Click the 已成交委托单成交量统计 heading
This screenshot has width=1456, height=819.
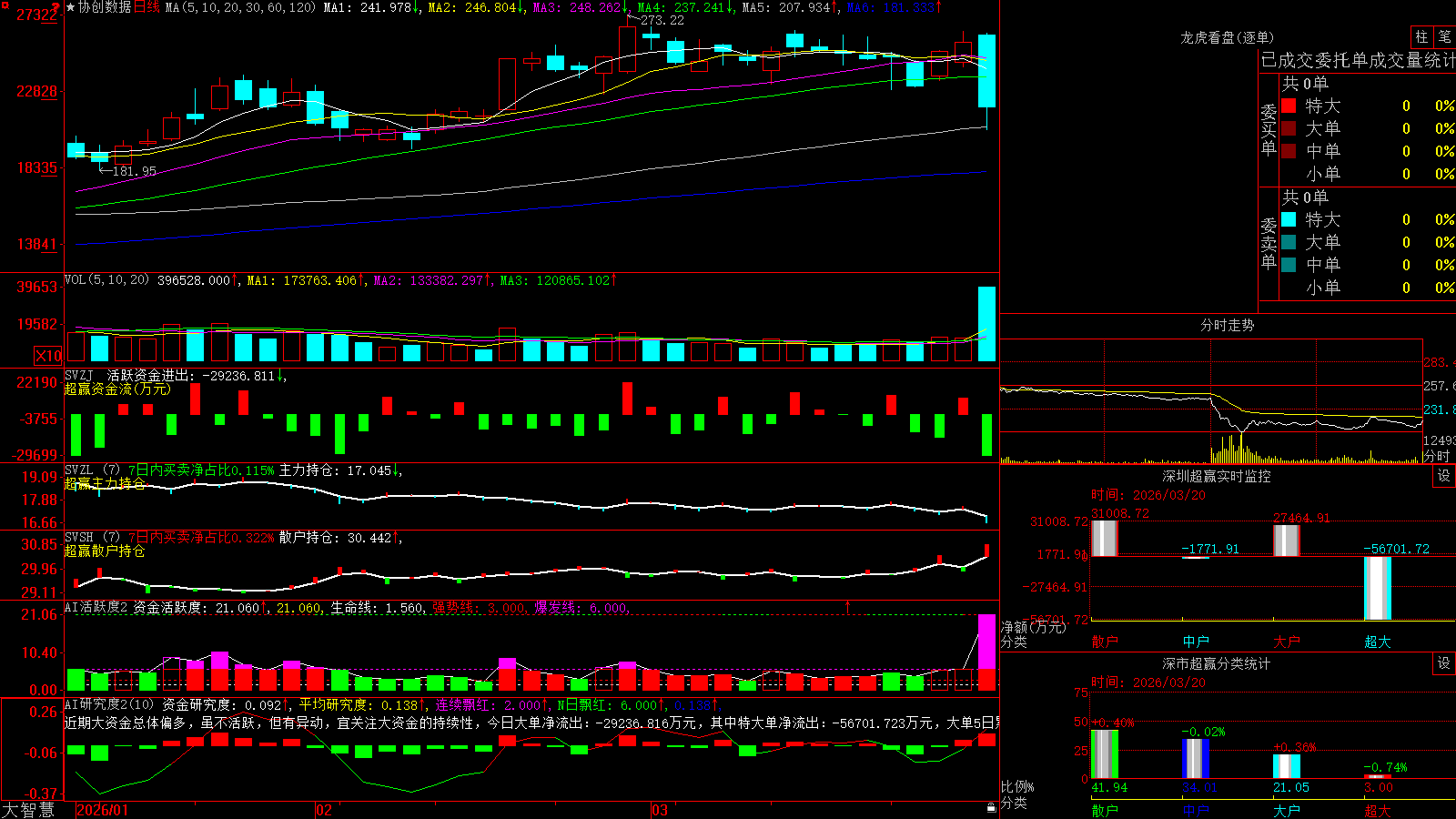point(1358,60)
